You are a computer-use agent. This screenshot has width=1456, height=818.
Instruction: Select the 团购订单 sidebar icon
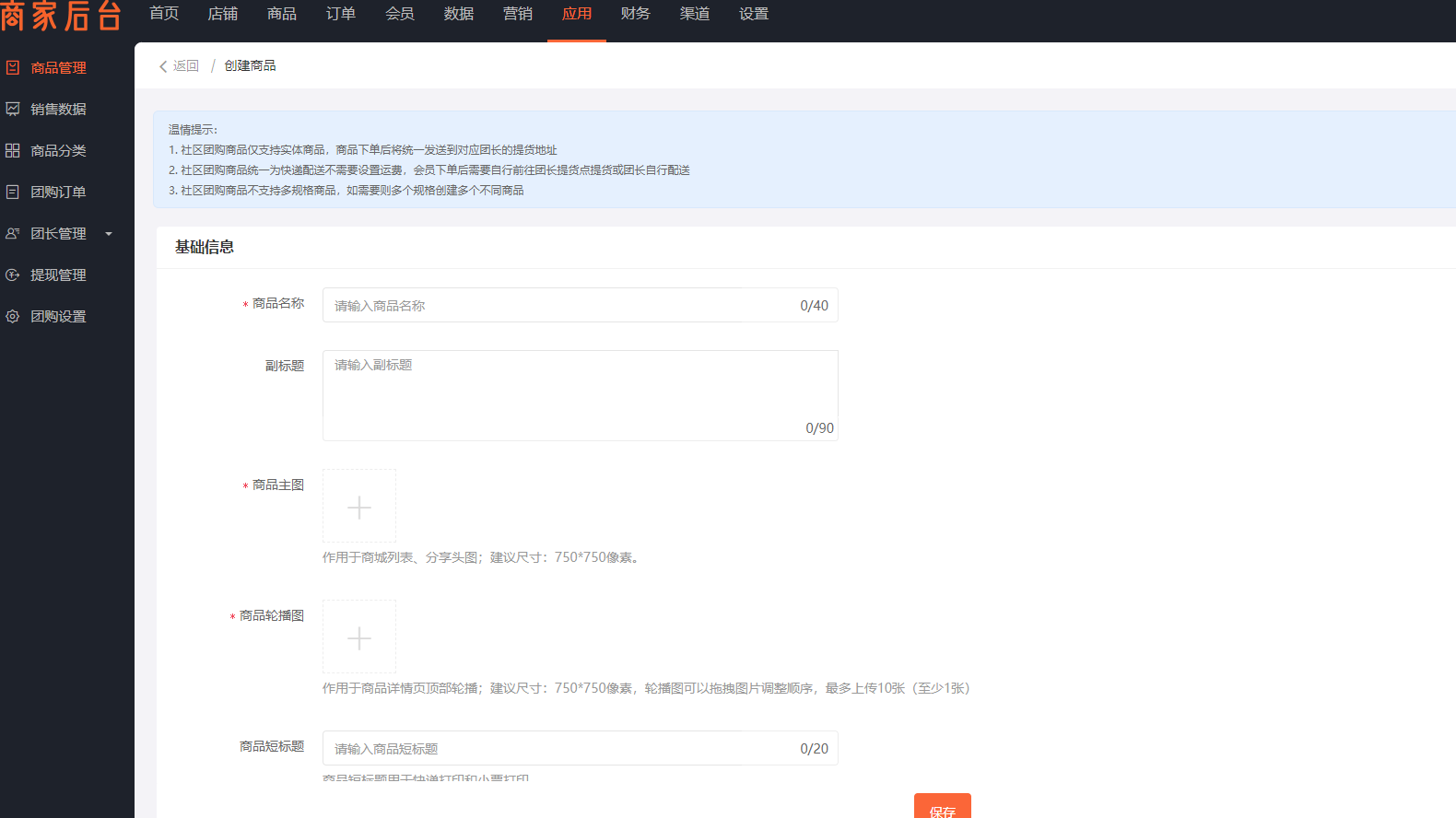(x=13, y=192)
